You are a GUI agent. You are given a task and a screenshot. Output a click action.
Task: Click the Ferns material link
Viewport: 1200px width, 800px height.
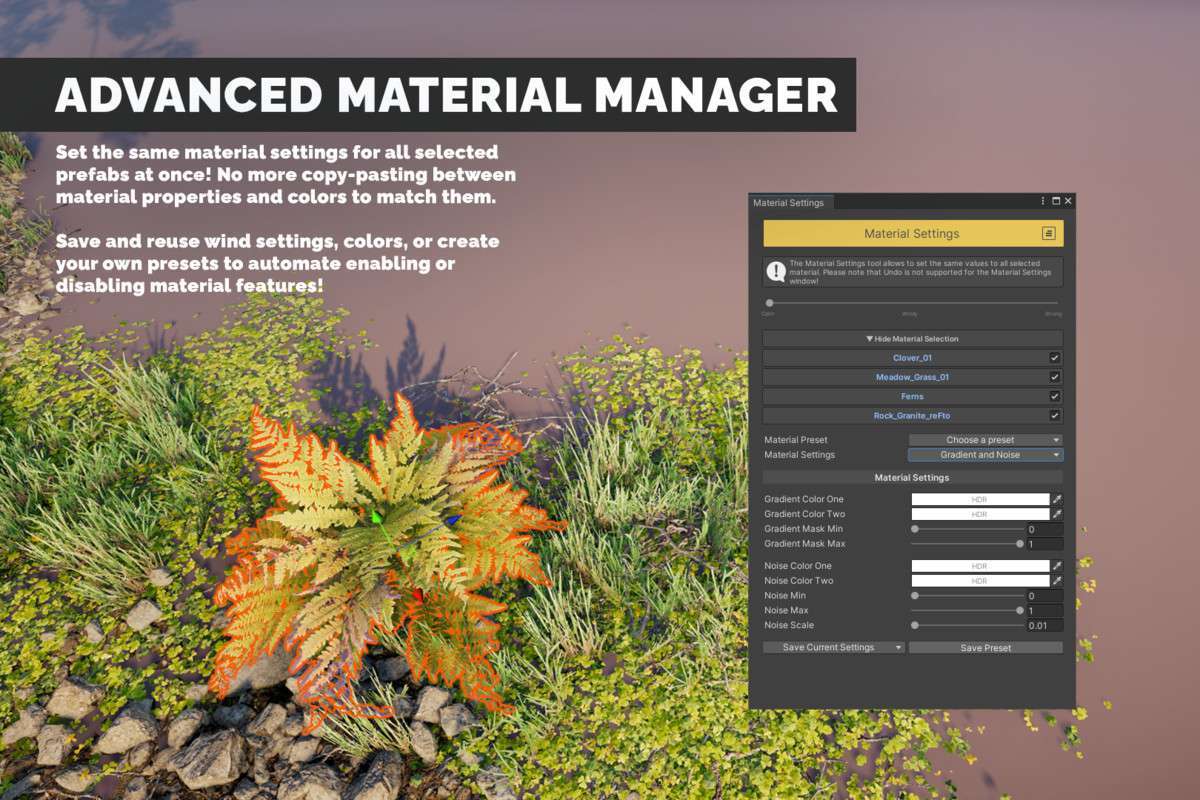point(912,397)
